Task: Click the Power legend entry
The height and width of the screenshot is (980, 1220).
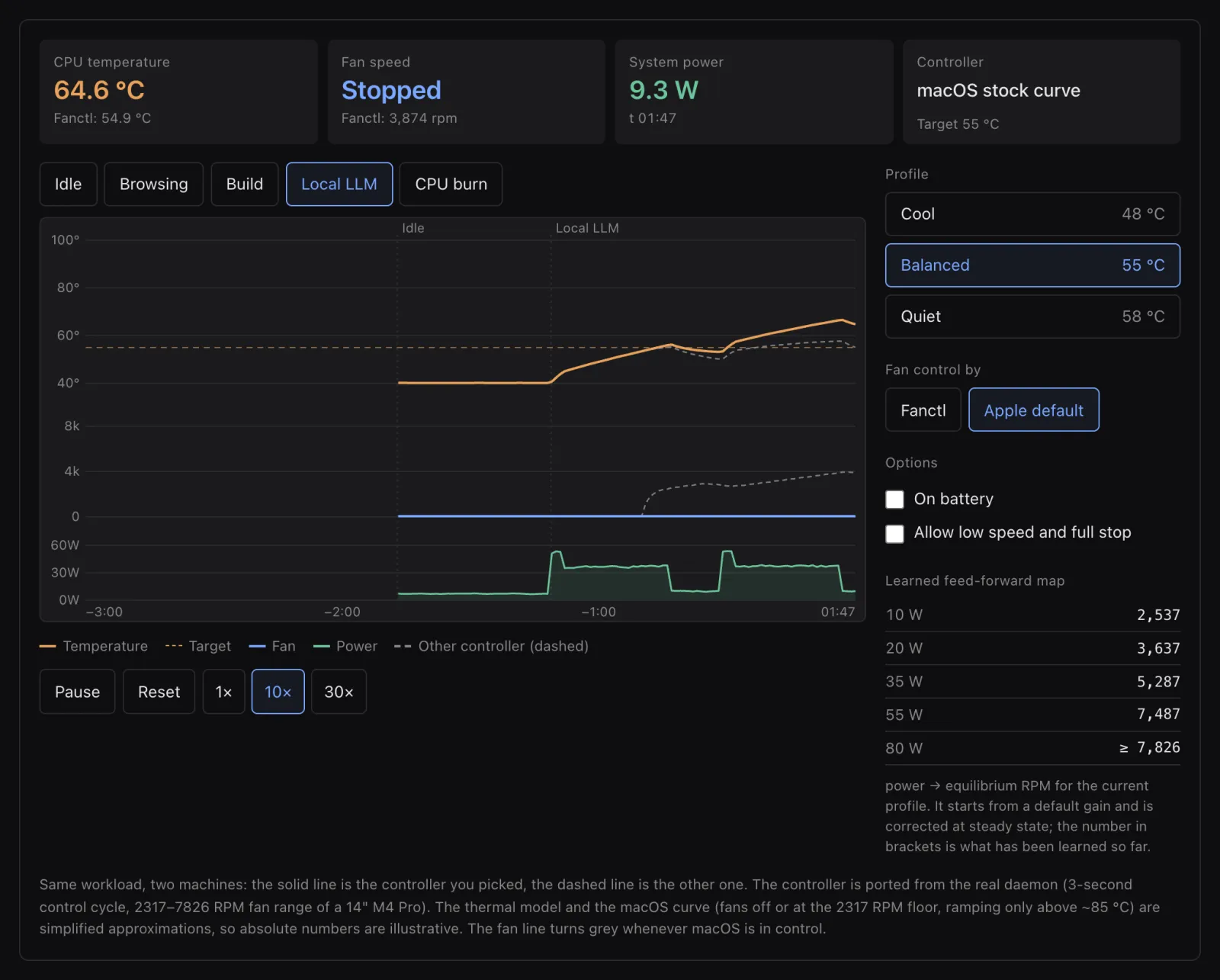Action: (345, 646)
